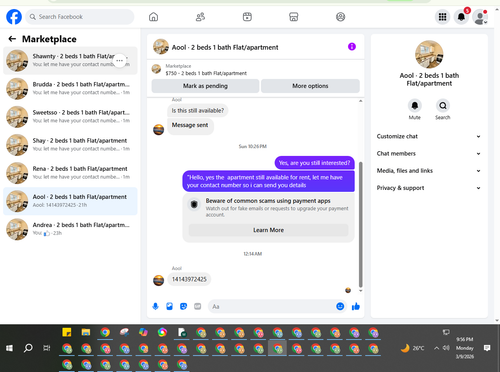The height and width of the screenshot is (372, 500).
Task: Click the 'Message sent' bubble
Action: click(190, 126)
